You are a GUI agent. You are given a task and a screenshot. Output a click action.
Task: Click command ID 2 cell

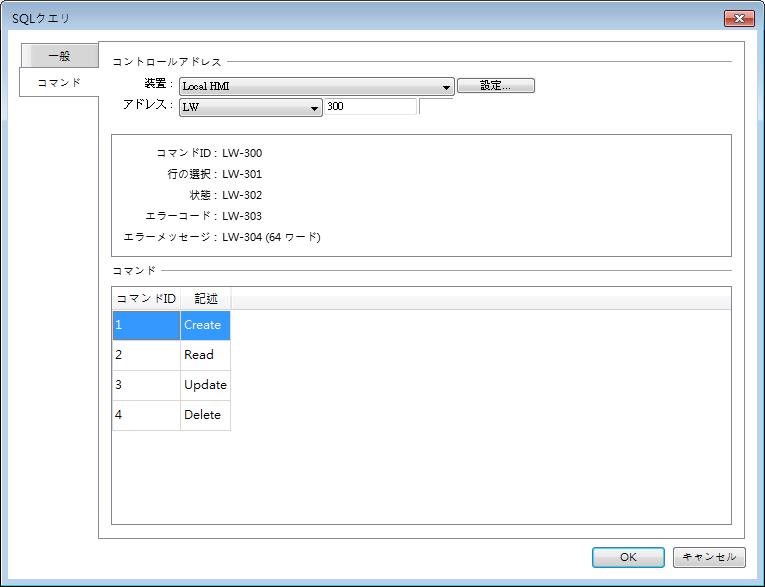pos(146,355)
